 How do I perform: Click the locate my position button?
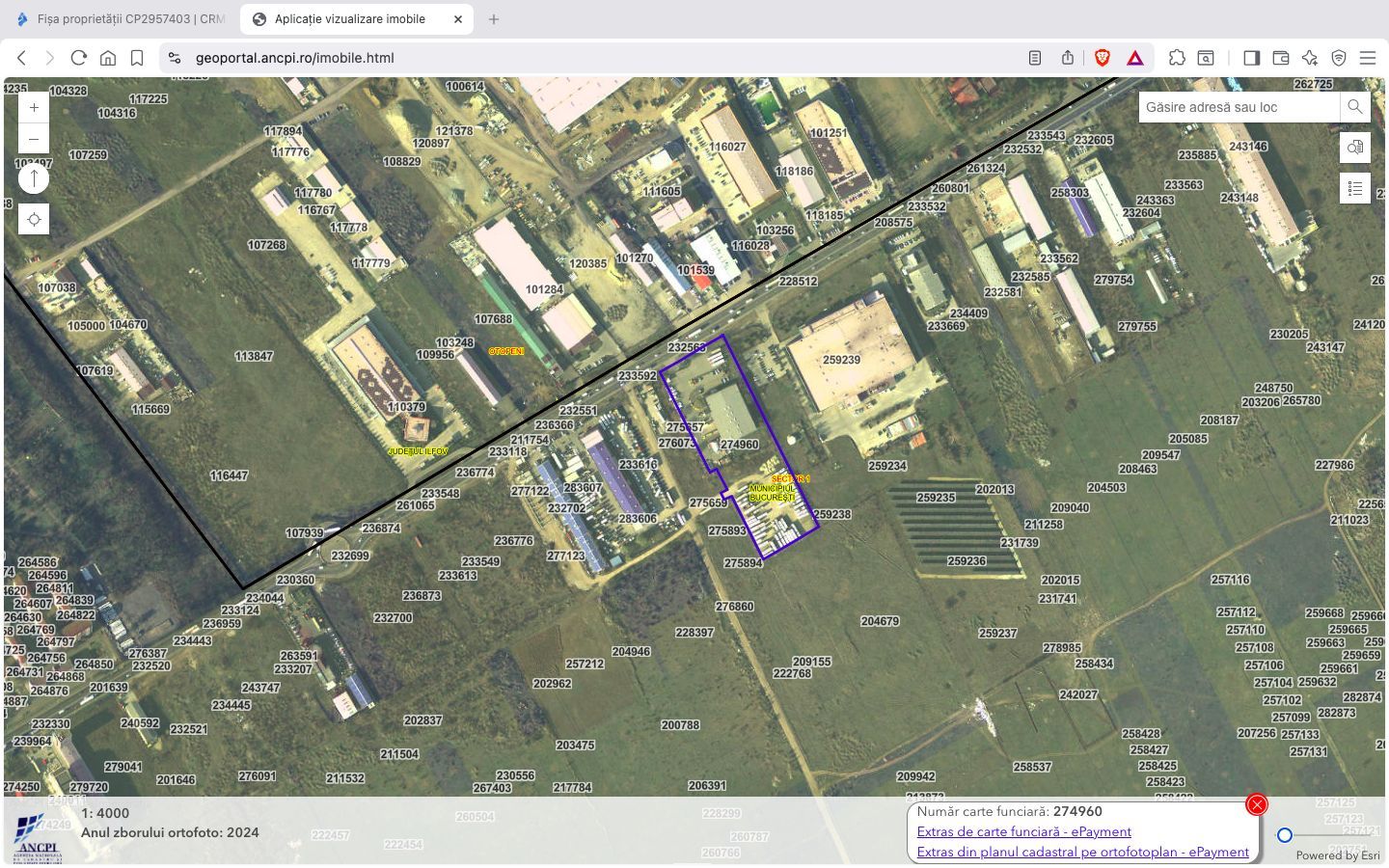[x=34, y=220]
